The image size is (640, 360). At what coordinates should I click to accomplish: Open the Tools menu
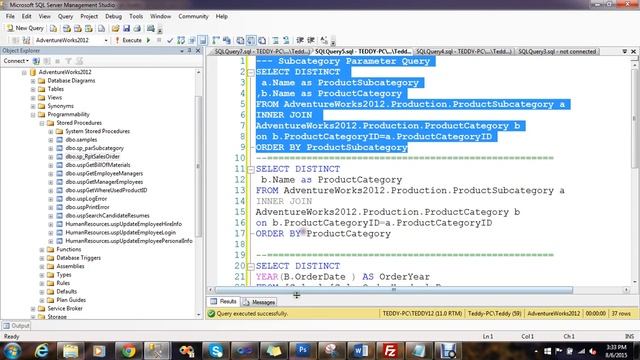click(x=136, y=16)
